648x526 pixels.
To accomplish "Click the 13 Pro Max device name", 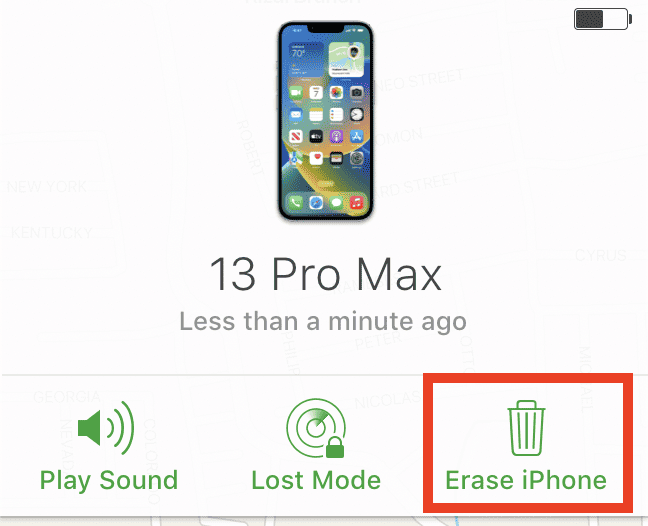I will 326,274.
